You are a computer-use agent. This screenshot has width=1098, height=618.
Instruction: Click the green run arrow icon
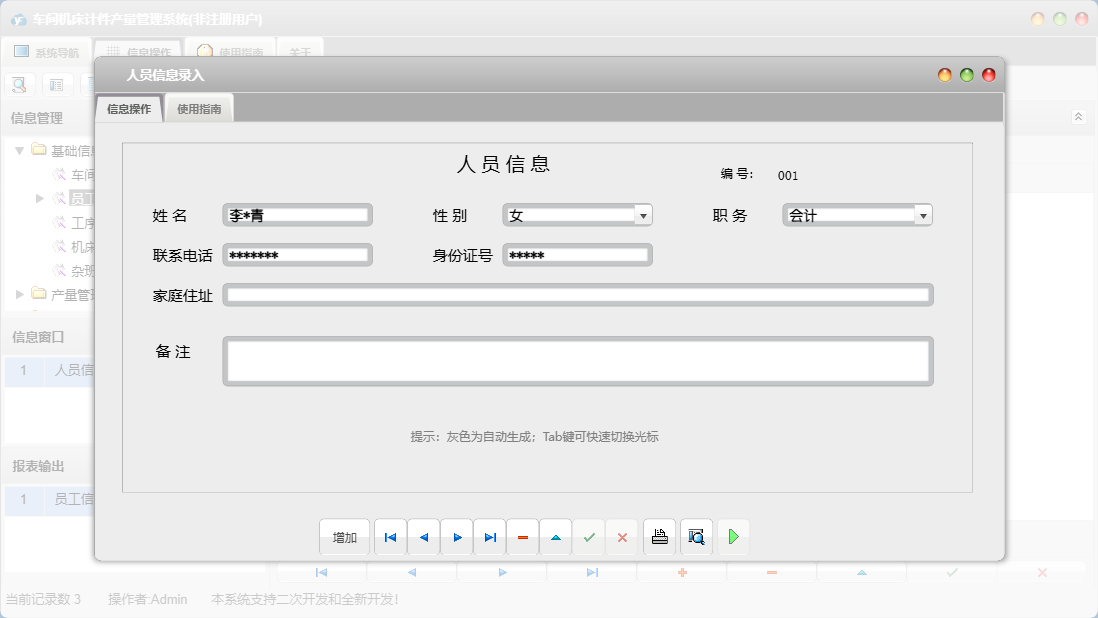coord(733,537)
